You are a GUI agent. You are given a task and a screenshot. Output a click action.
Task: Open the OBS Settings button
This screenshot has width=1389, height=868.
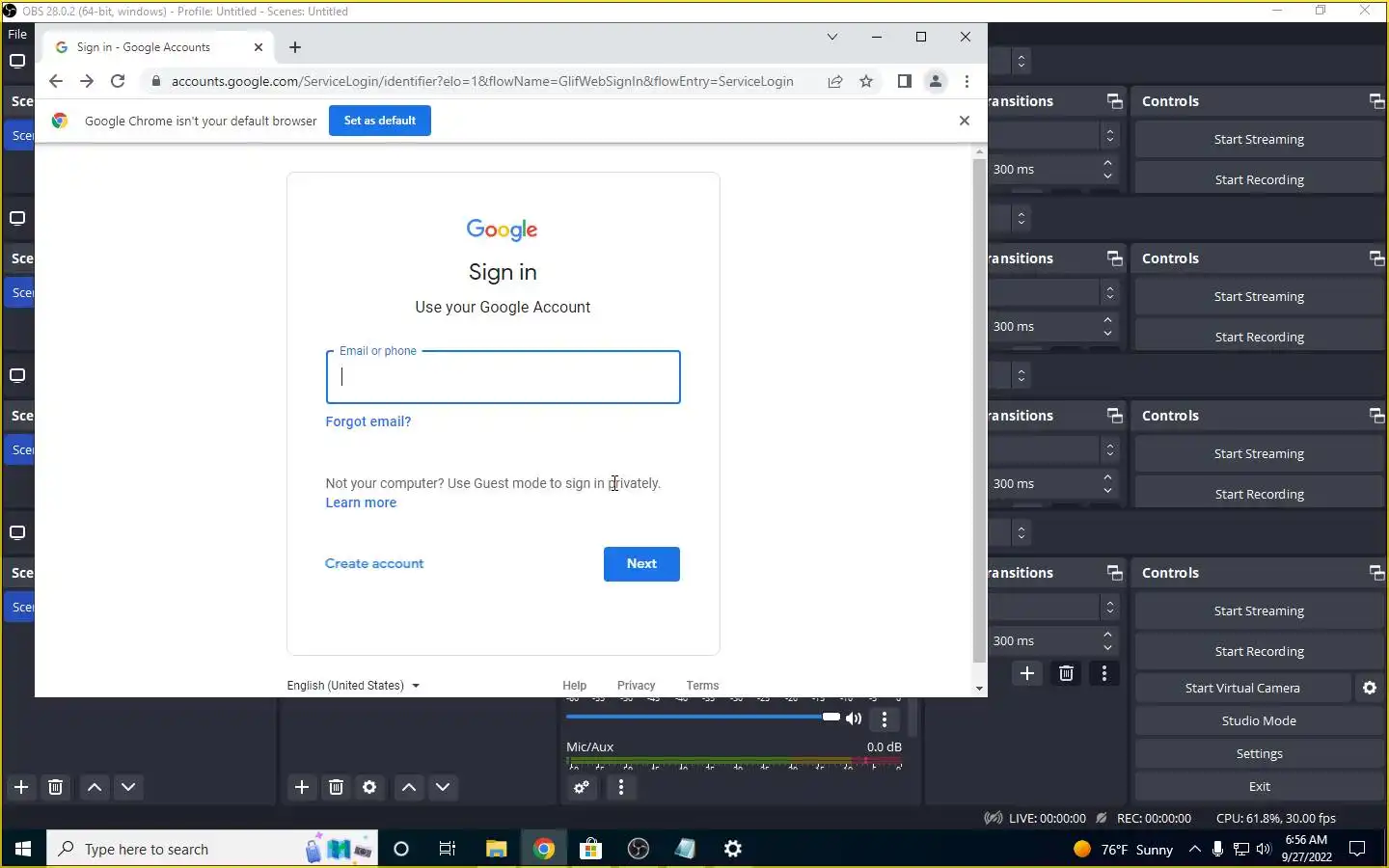point(1259,753)
